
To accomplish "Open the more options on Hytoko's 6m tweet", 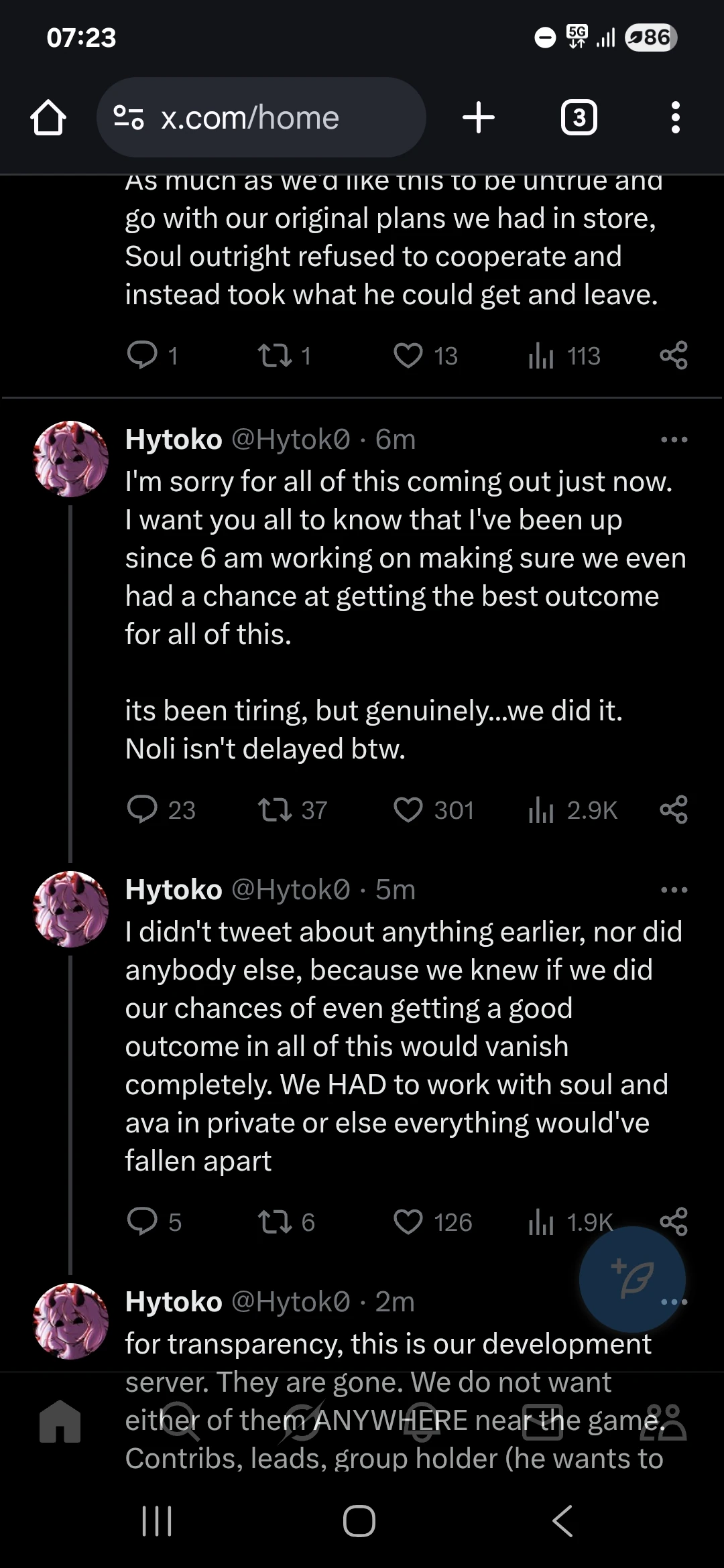I will pyautogui.click(x=673, y=439).
